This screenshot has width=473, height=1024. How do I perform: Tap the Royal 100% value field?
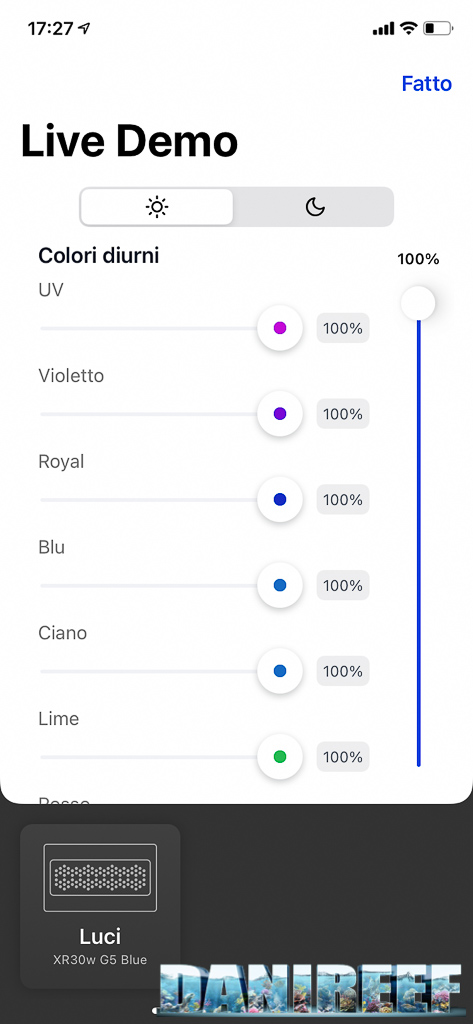[343, 500]
